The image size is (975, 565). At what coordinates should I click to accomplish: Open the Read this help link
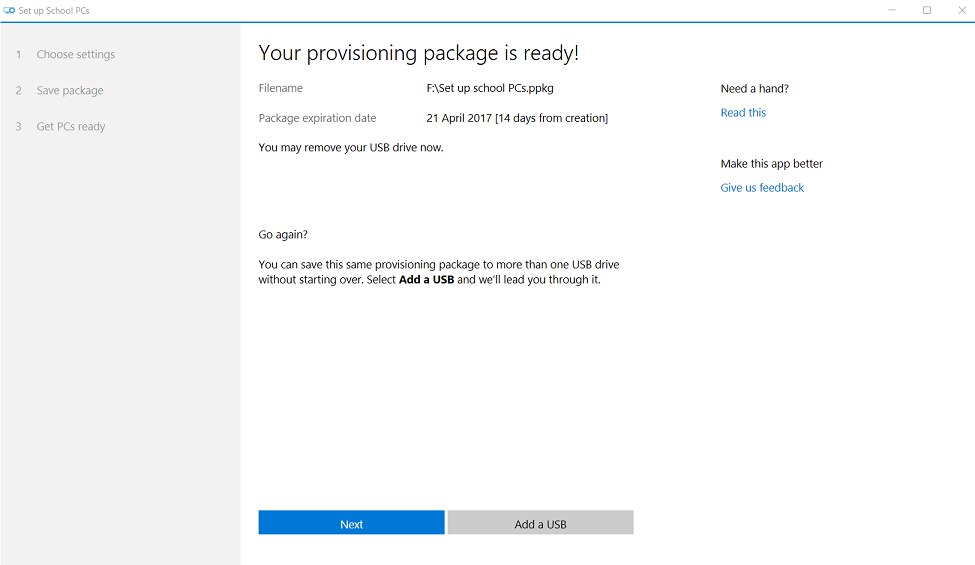point(743,113)
